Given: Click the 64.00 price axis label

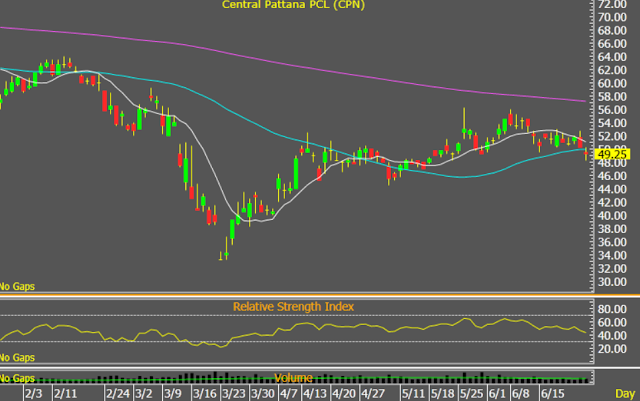Looking at the screenshot, I should point(612,57).
